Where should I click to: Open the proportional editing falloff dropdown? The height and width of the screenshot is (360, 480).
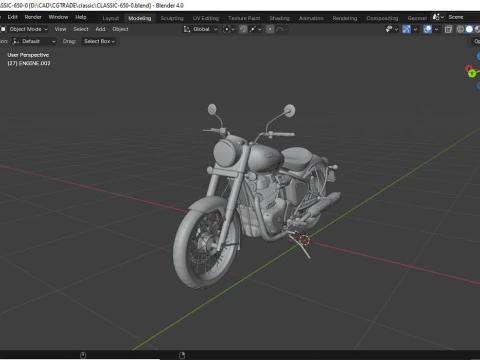[x=282, y=29]
